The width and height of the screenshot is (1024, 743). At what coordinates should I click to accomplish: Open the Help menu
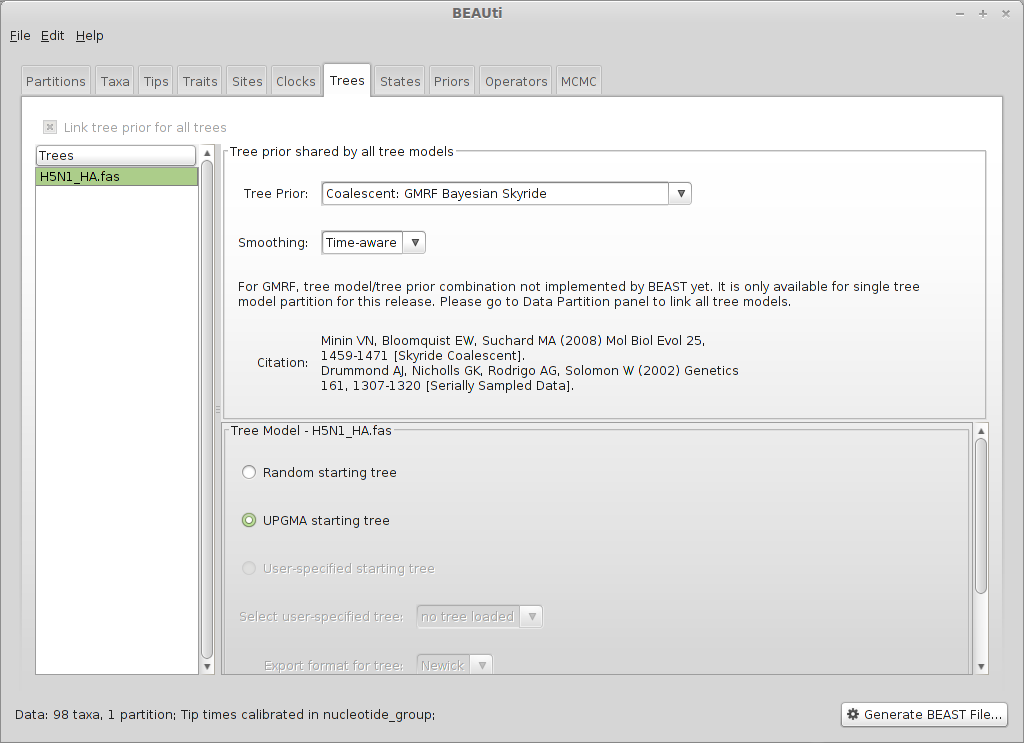(x=89, y=36)
